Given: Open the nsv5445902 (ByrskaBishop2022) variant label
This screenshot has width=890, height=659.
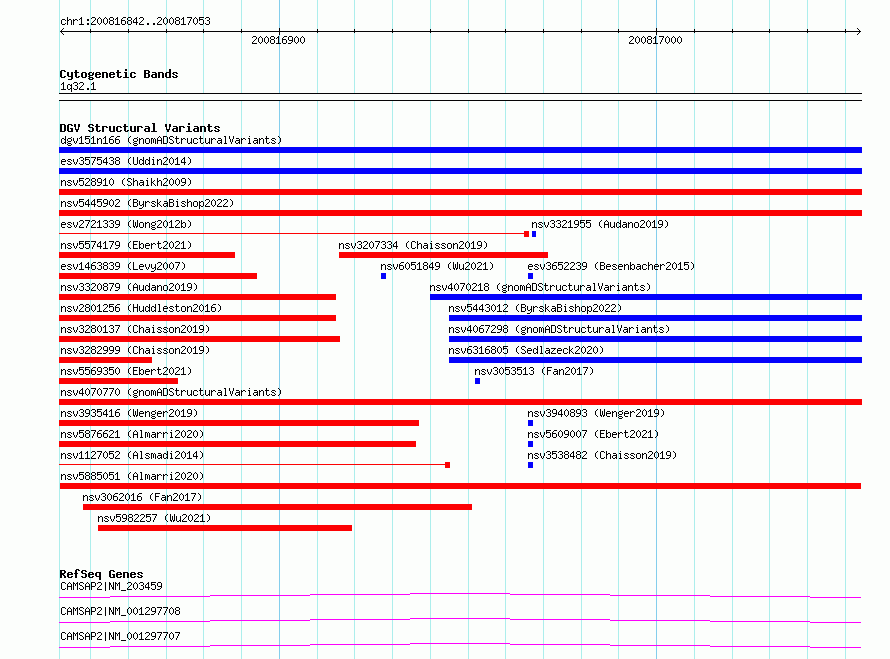Looking at the screenshot, I should (147, 203).
